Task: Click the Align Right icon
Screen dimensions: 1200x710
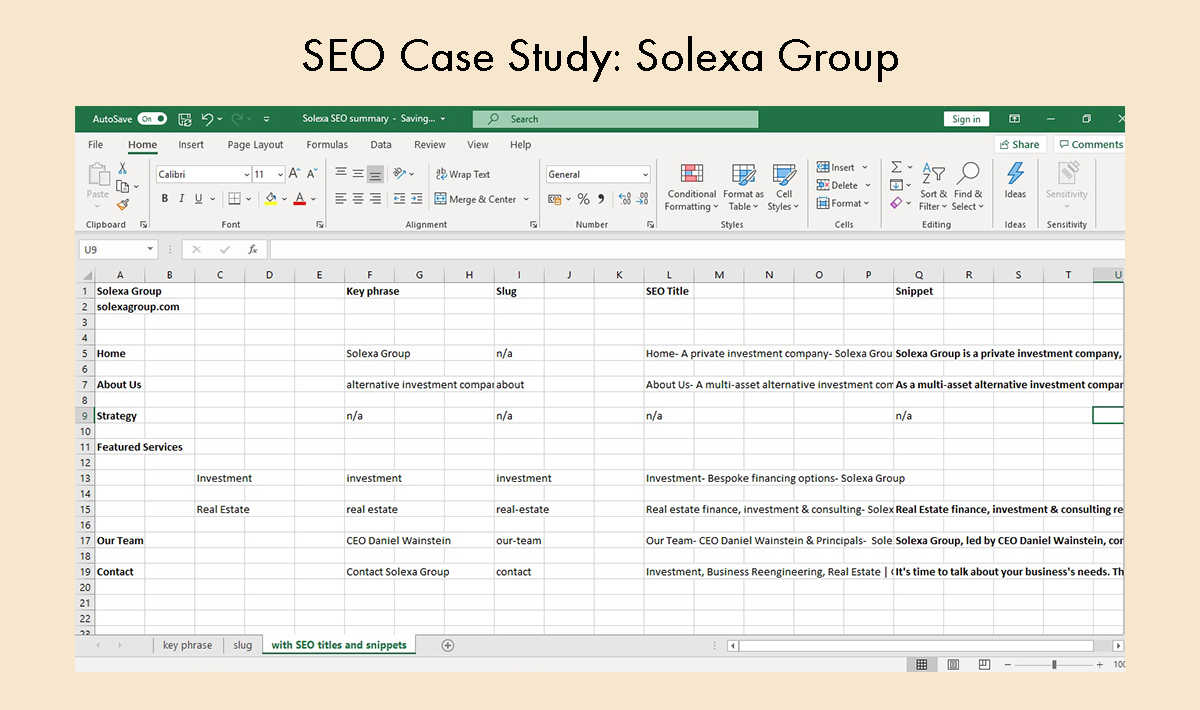Action: (x=375, y=199)
